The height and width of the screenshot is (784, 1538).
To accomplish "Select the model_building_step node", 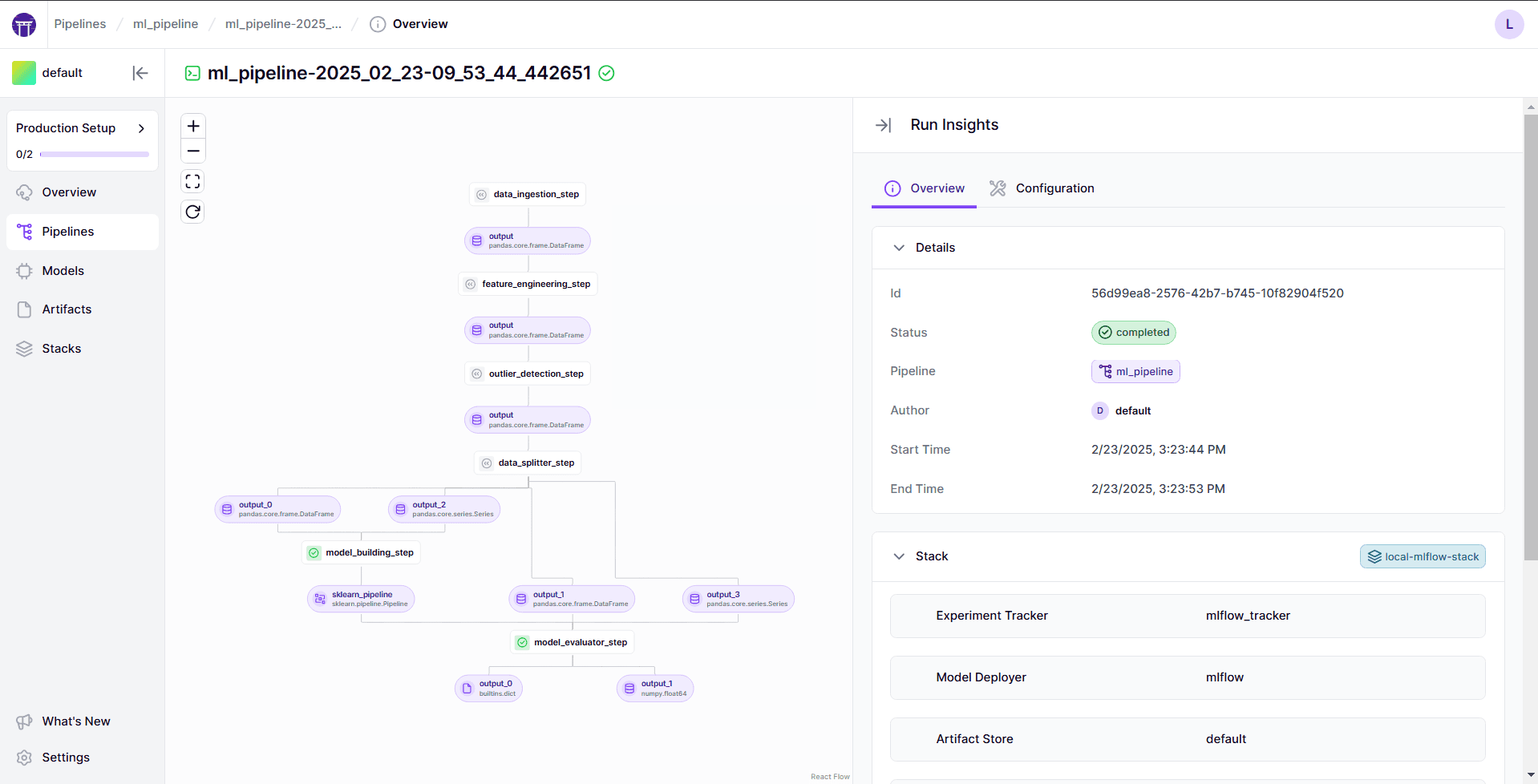I will 362,553.
